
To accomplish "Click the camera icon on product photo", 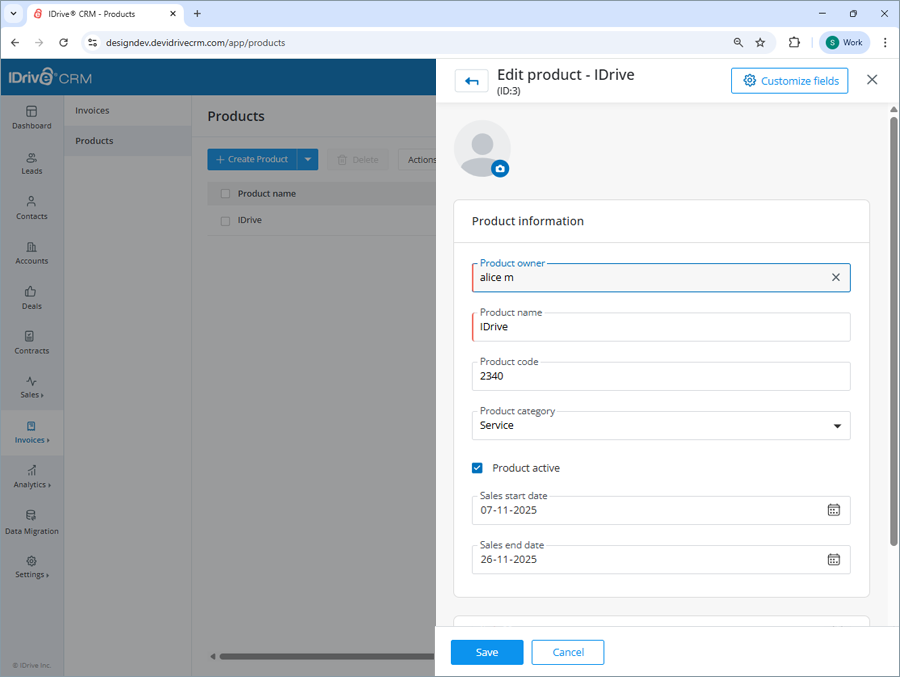I will click(x=500, y=169).
